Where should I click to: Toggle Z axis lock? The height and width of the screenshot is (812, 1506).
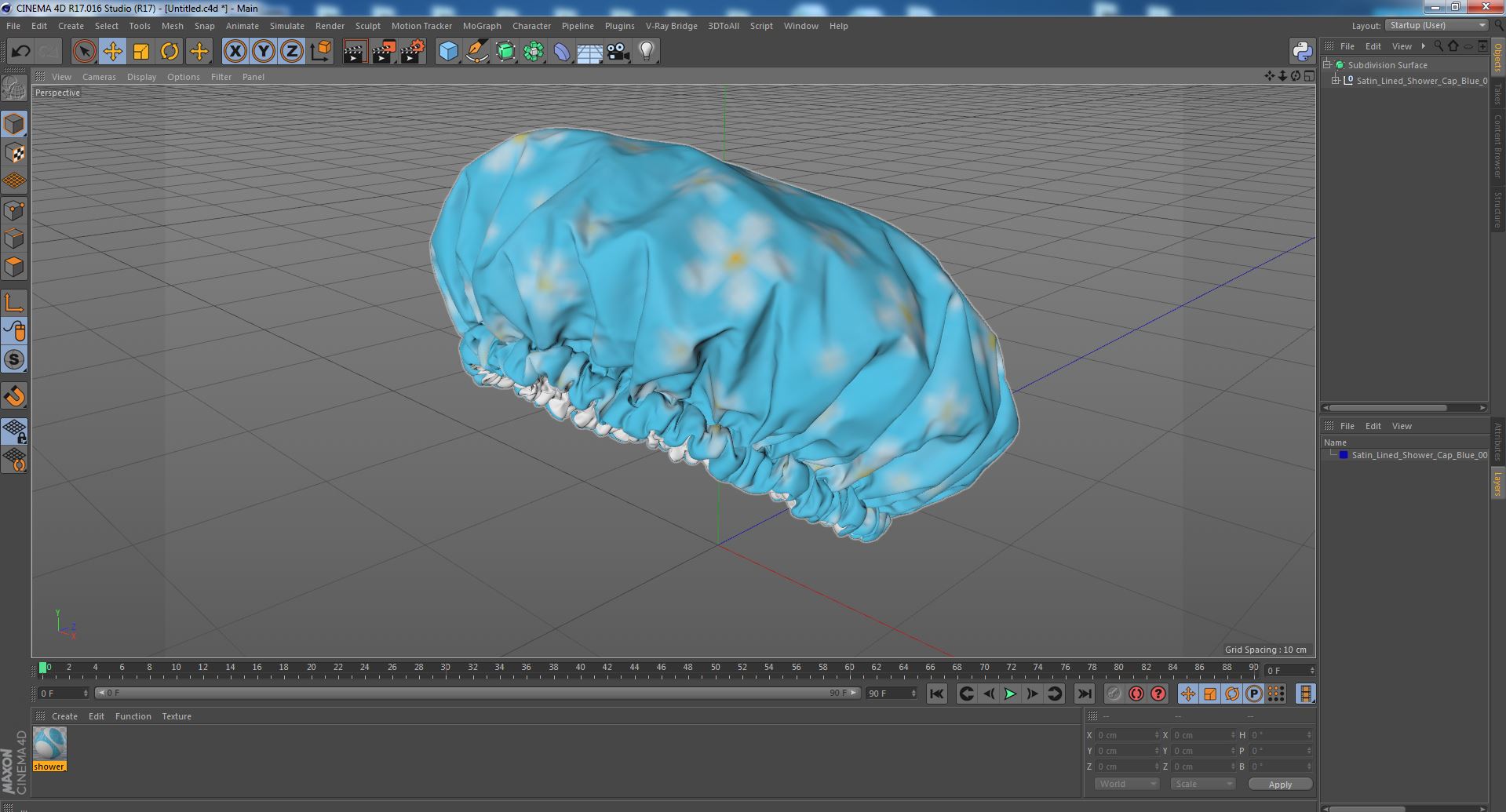coord(292,52)
